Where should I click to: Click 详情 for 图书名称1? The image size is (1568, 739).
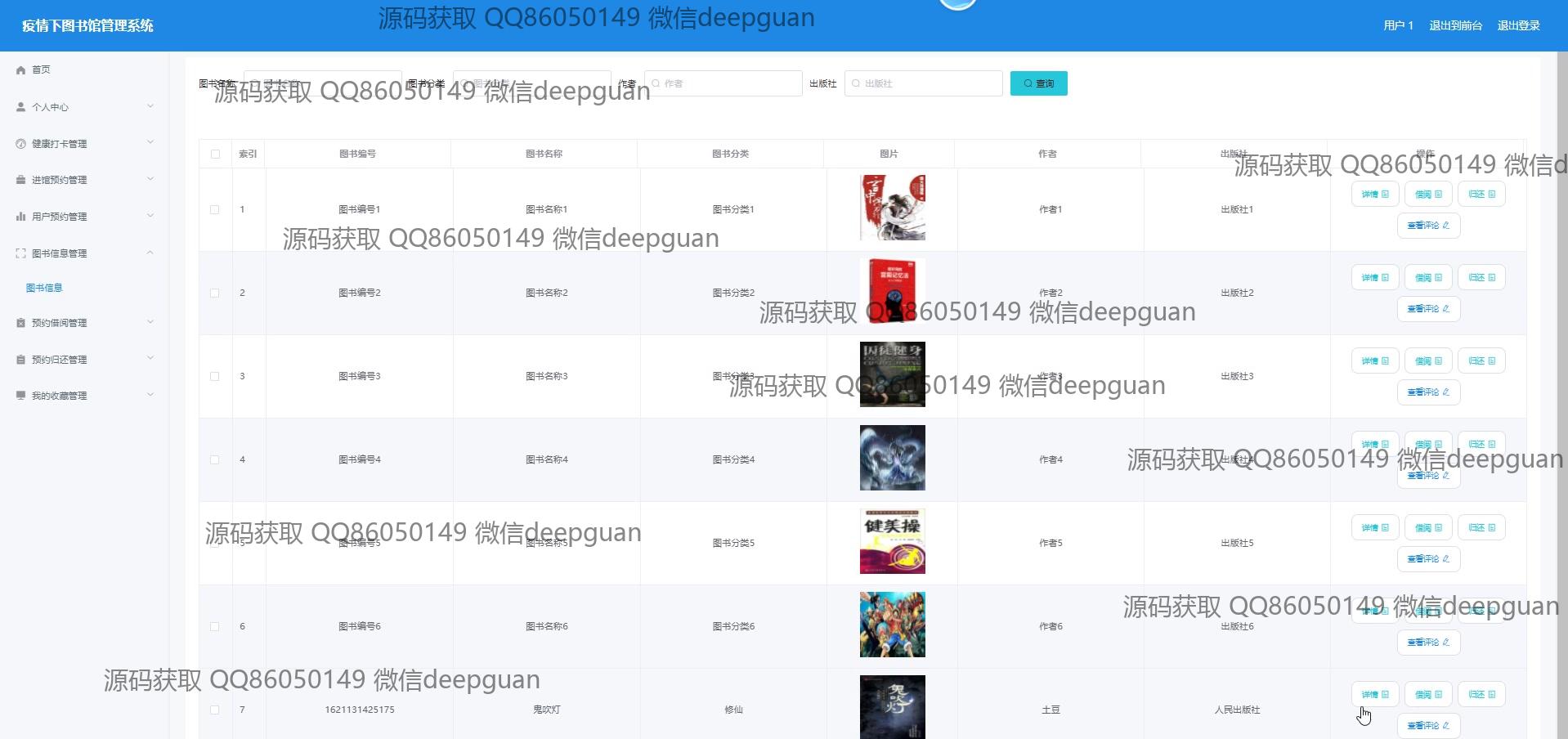1375,195
